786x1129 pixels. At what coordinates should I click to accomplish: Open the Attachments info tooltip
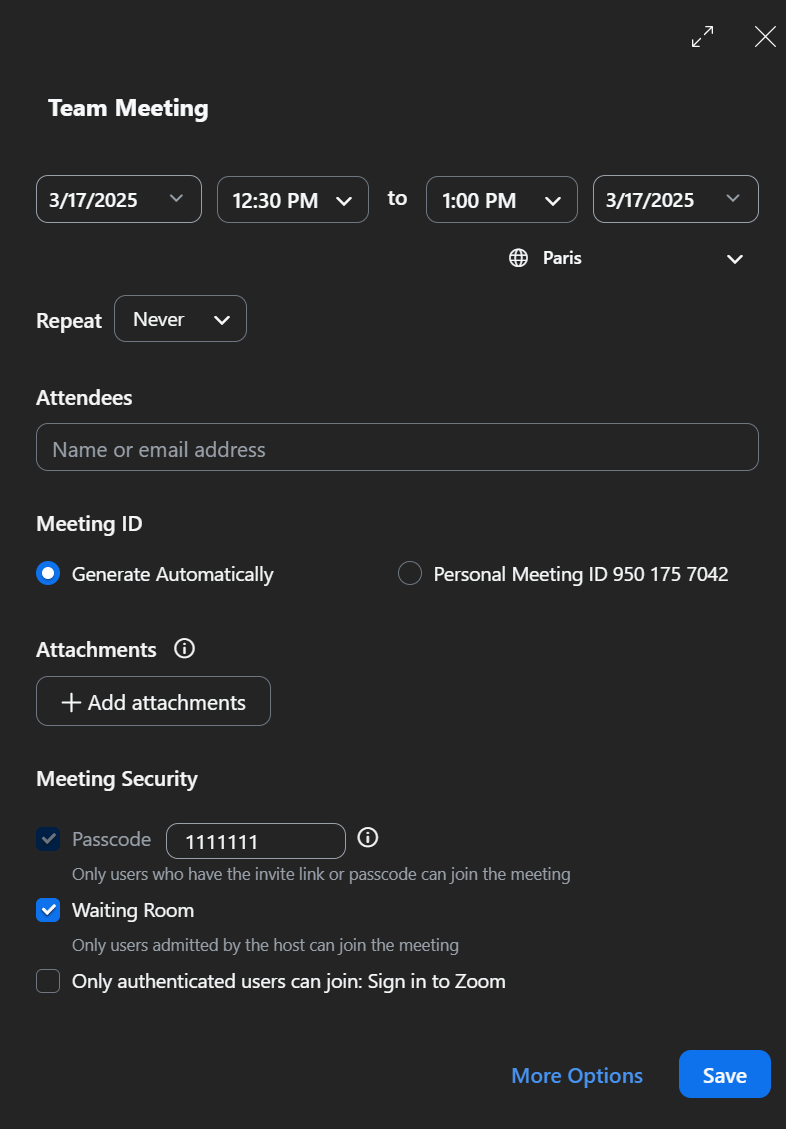tap(184, 649)
